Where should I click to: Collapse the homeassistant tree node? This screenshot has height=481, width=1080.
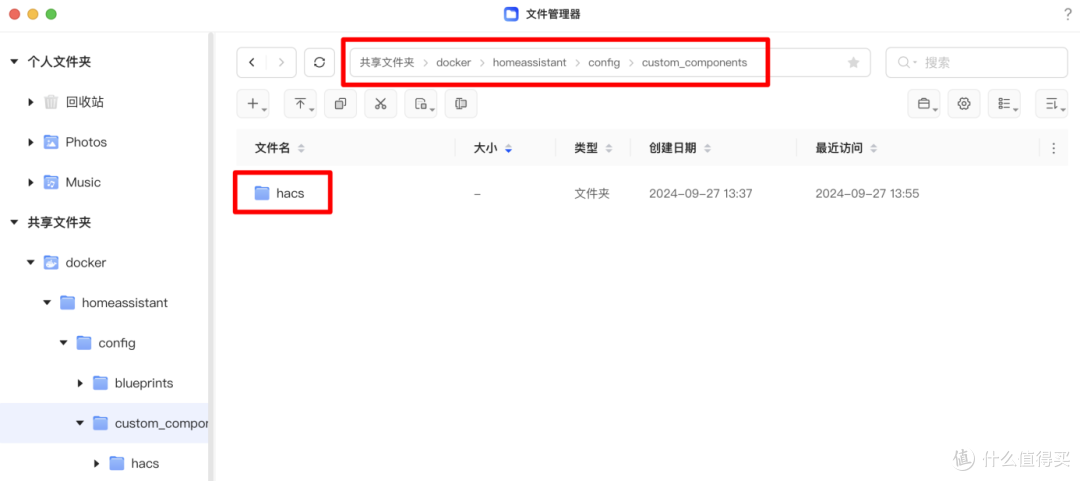coord(47,303)
